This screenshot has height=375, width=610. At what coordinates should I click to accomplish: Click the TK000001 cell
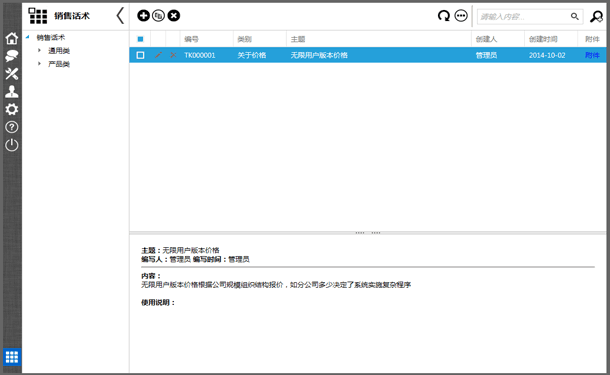(x=200, y=55)
